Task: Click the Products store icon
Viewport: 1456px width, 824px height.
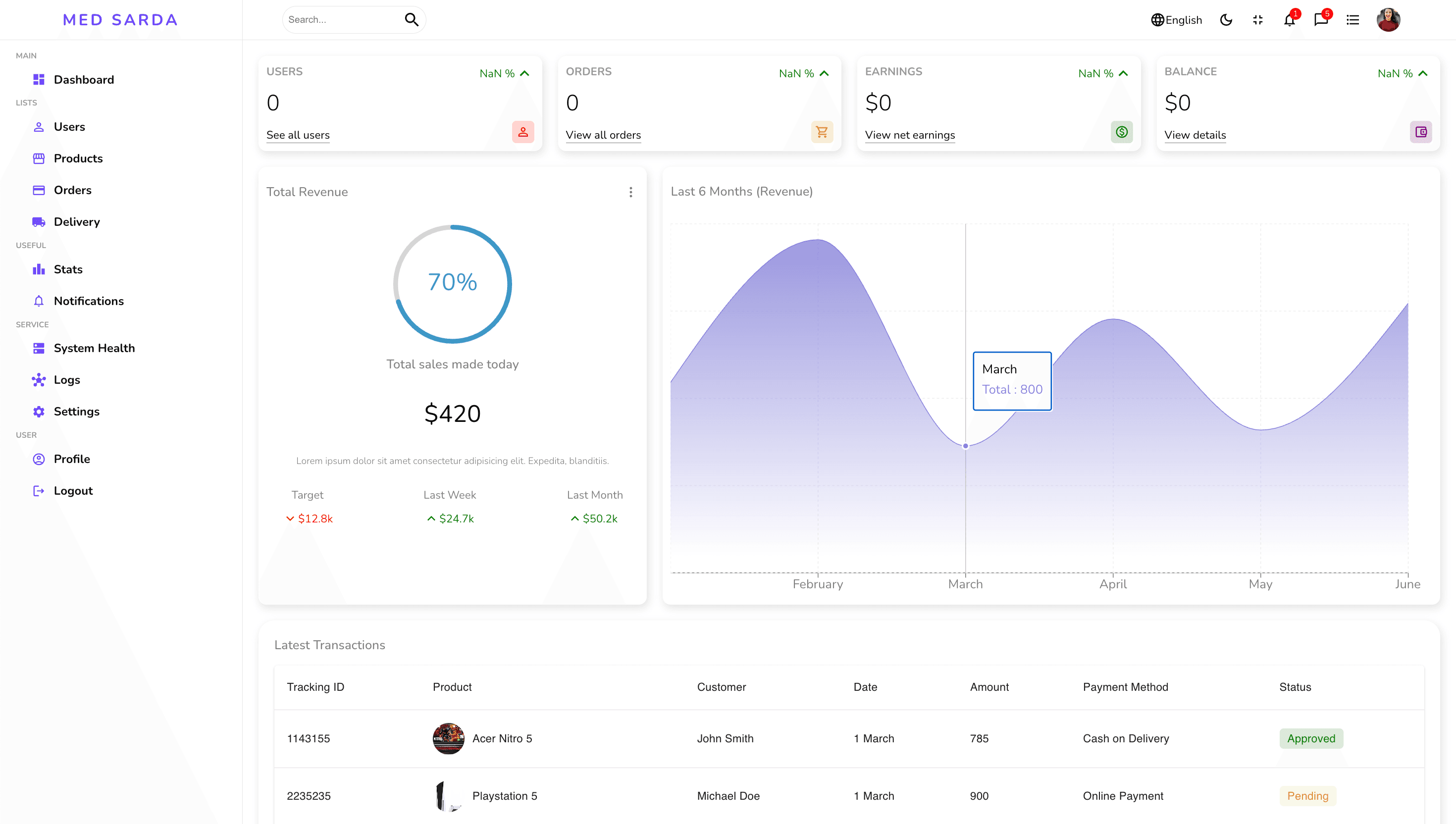Action: pos(39,158)
